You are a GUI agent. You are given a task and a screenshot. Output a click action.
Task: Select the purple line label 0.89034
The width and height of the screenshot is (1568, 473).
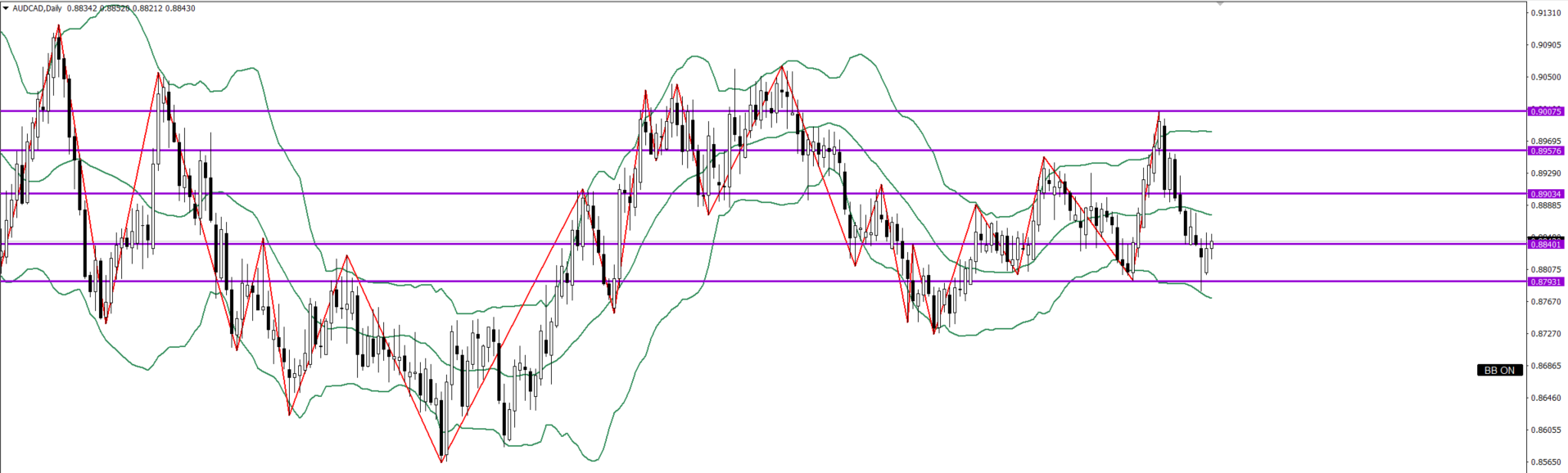1546,194
